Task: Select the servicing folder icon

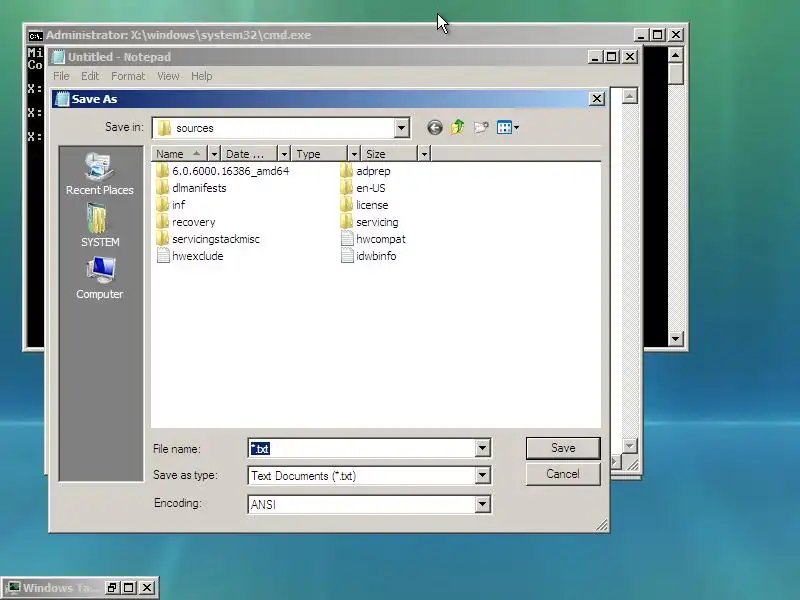Action: tap(346, 222)
